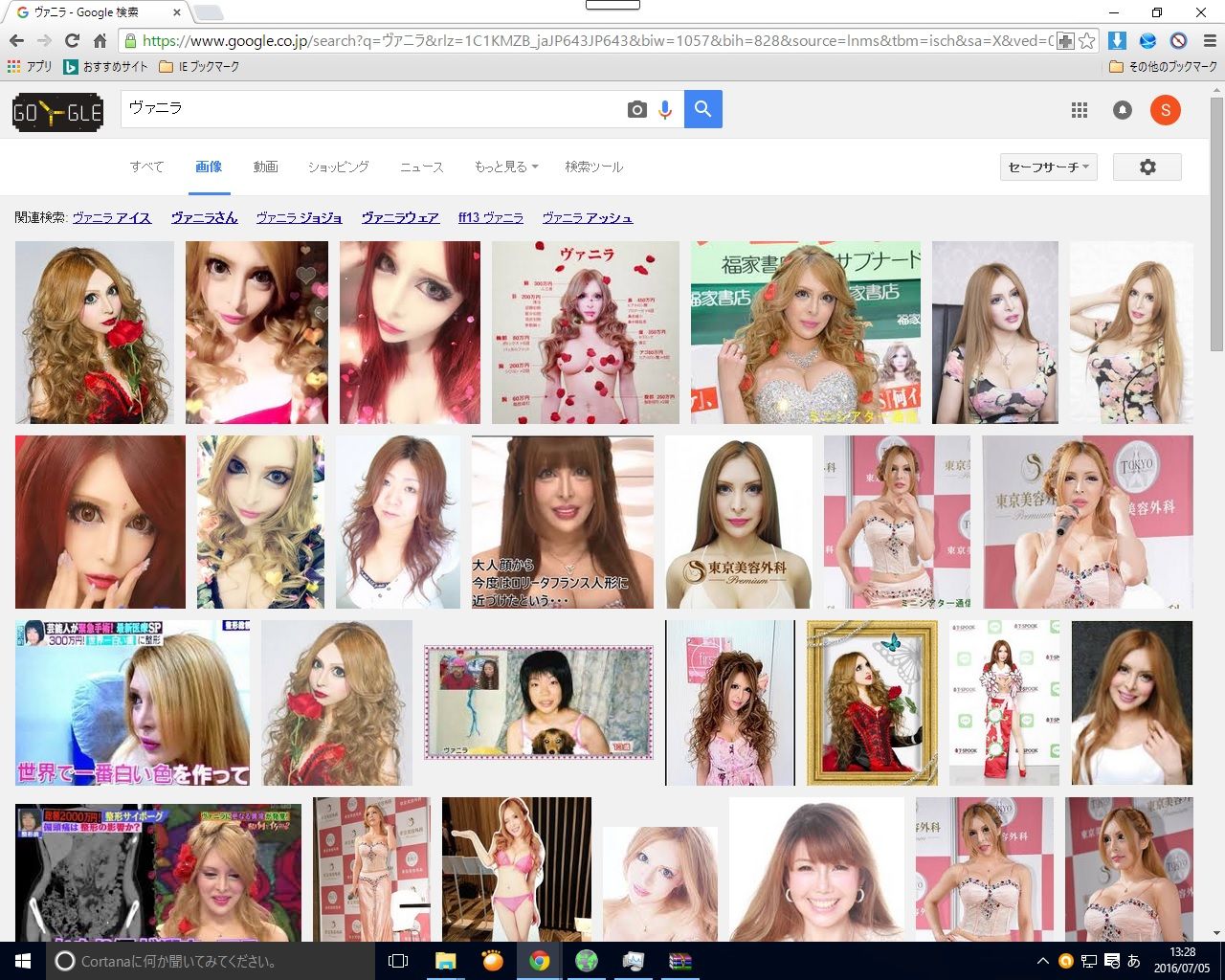This screenshot has width=1225, height=980.
Task: Click the ヴァニラ search input field
Action: [x=371, y=109]
